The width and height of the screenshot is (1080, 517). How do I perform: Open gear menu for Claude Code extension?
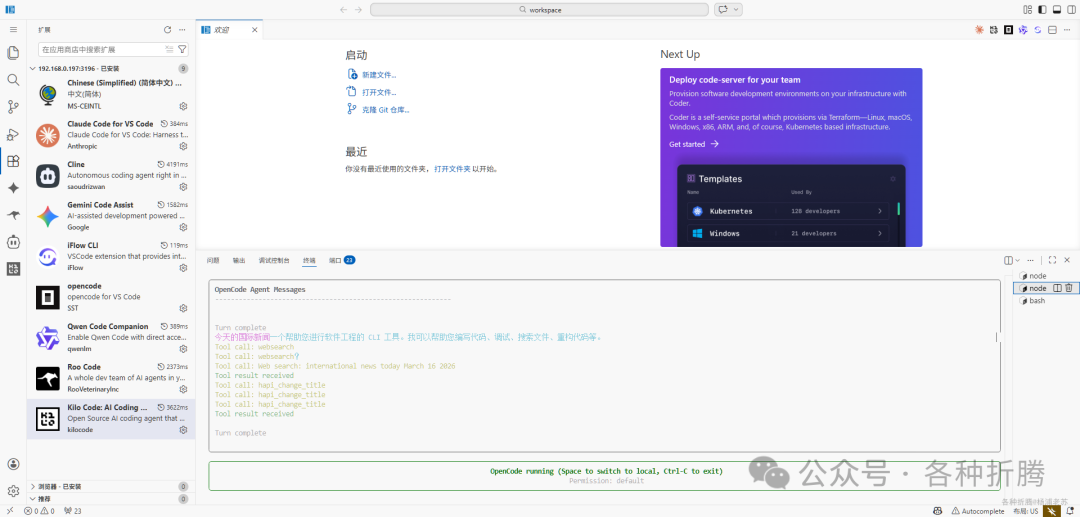[x=183, y=147]
